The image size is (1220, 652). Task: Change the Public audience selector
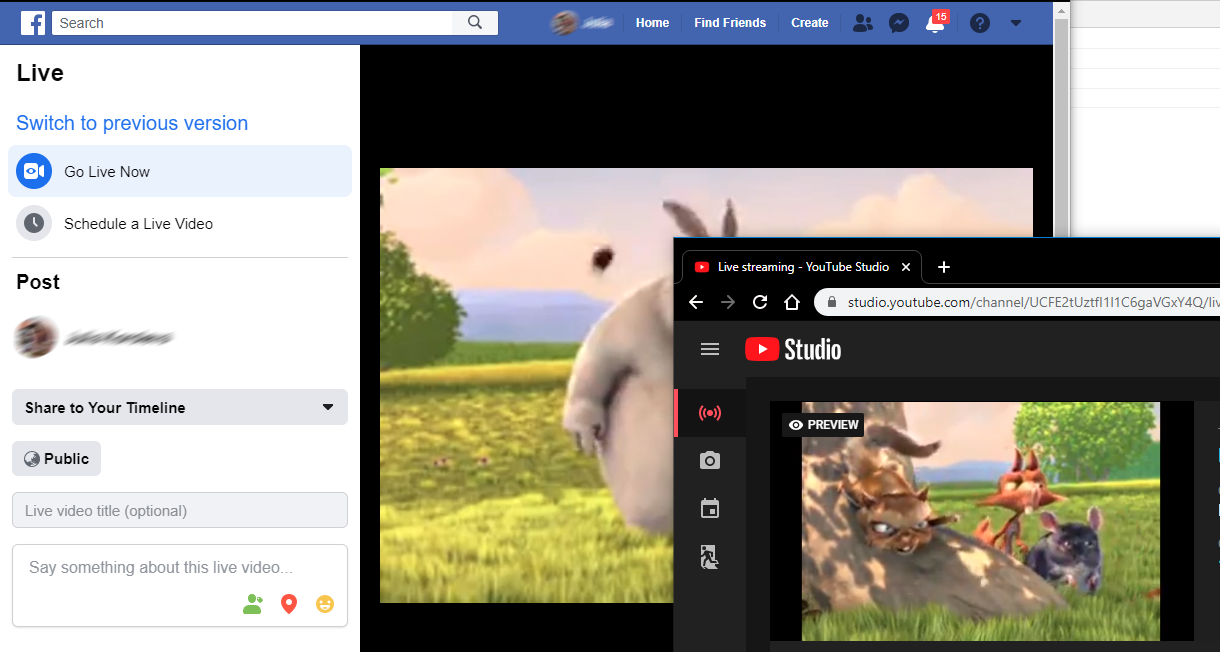(x=57, y=459)
